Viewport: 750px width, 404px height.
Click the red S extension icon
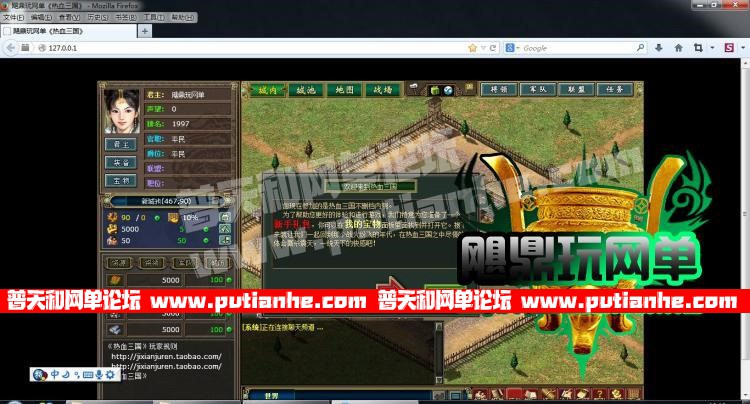pos(729,48)
